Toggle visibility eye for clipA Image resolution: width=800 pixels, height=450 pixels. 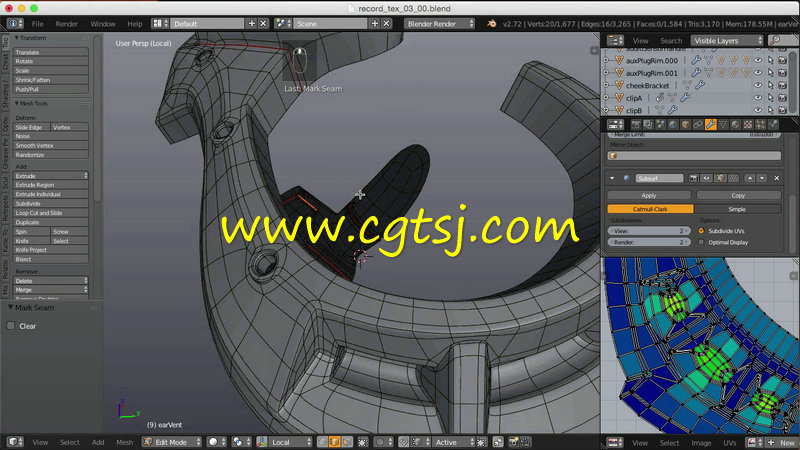point(758,97)
